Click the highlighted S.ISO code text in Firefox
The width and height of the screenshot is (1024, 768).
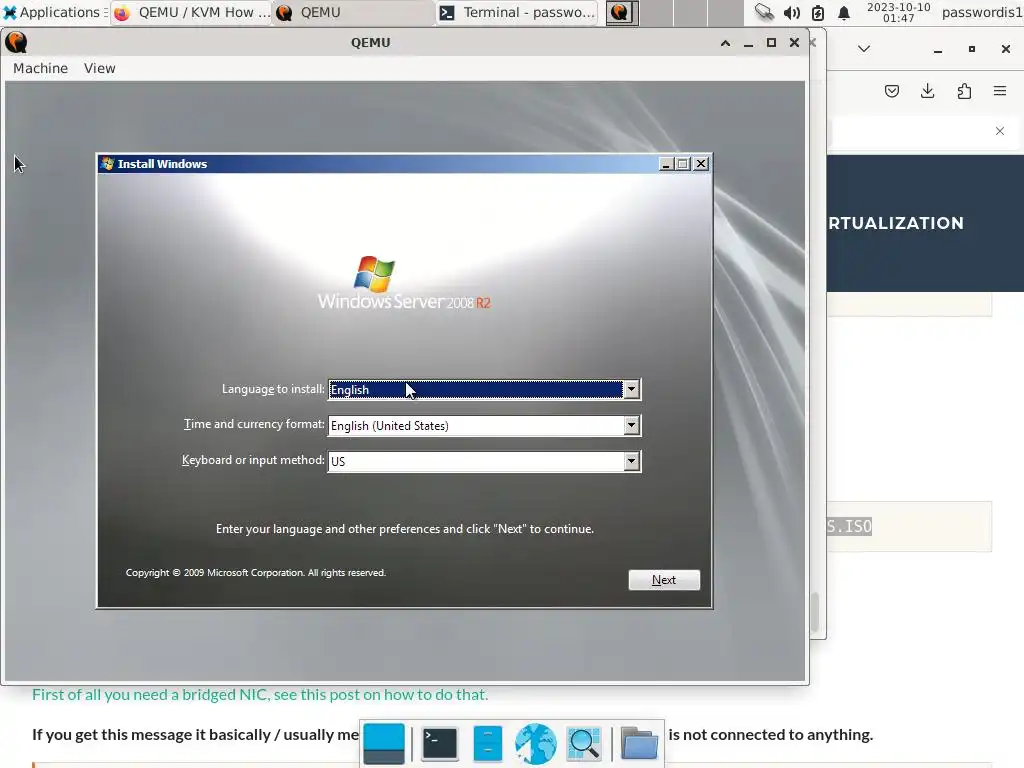pyautogui.click(x=849, y=526)
